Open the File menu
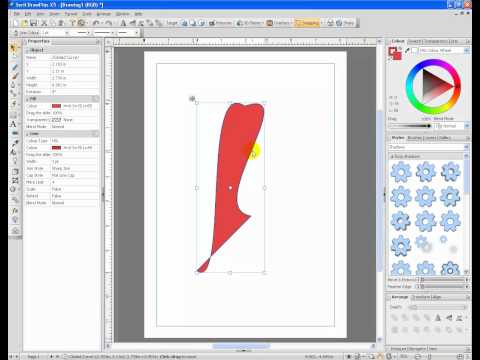The width and height of the screenshot is (480, 360). coord(17,14)
